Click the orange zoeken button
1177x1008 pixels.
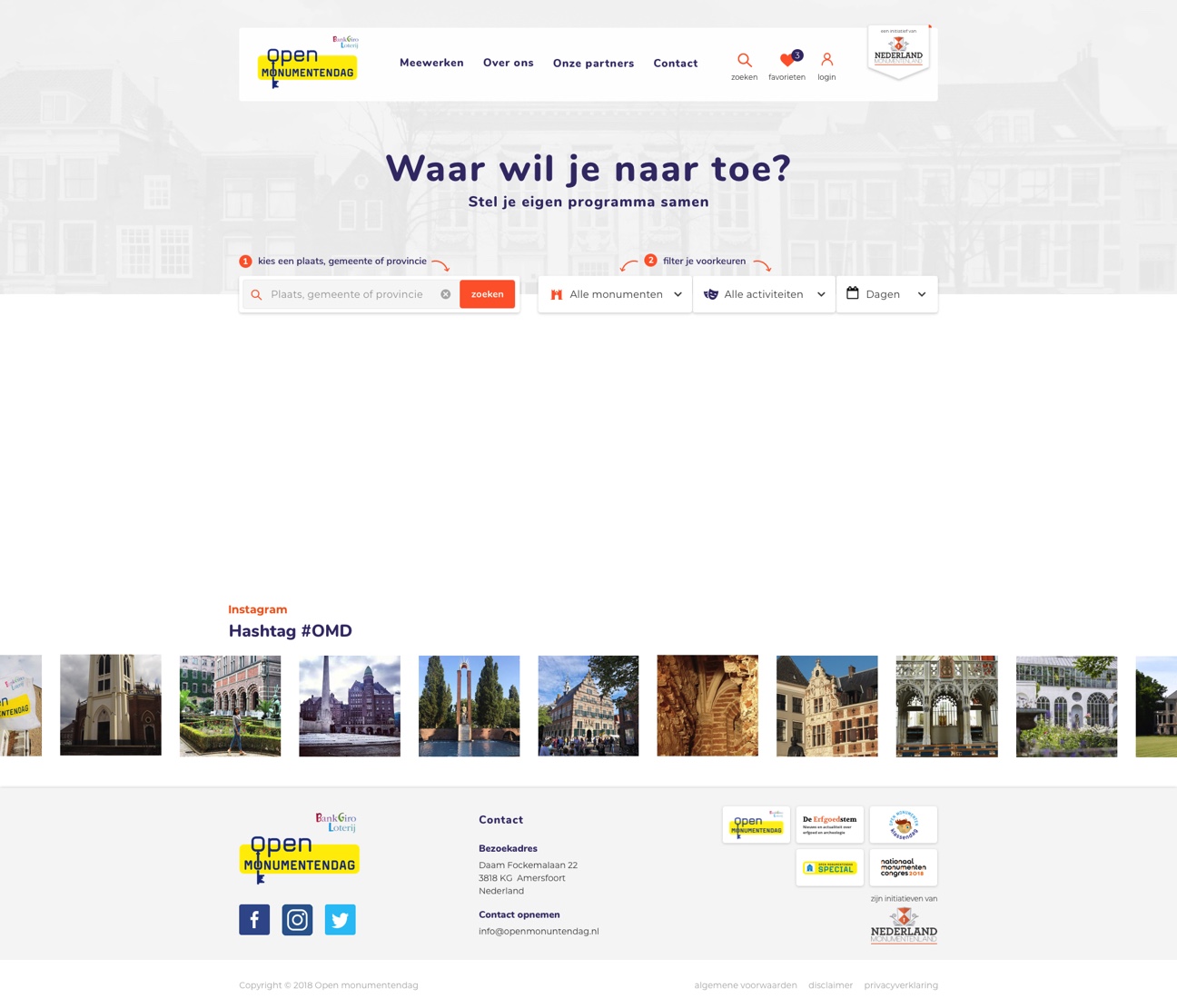[x=488, y=294]
